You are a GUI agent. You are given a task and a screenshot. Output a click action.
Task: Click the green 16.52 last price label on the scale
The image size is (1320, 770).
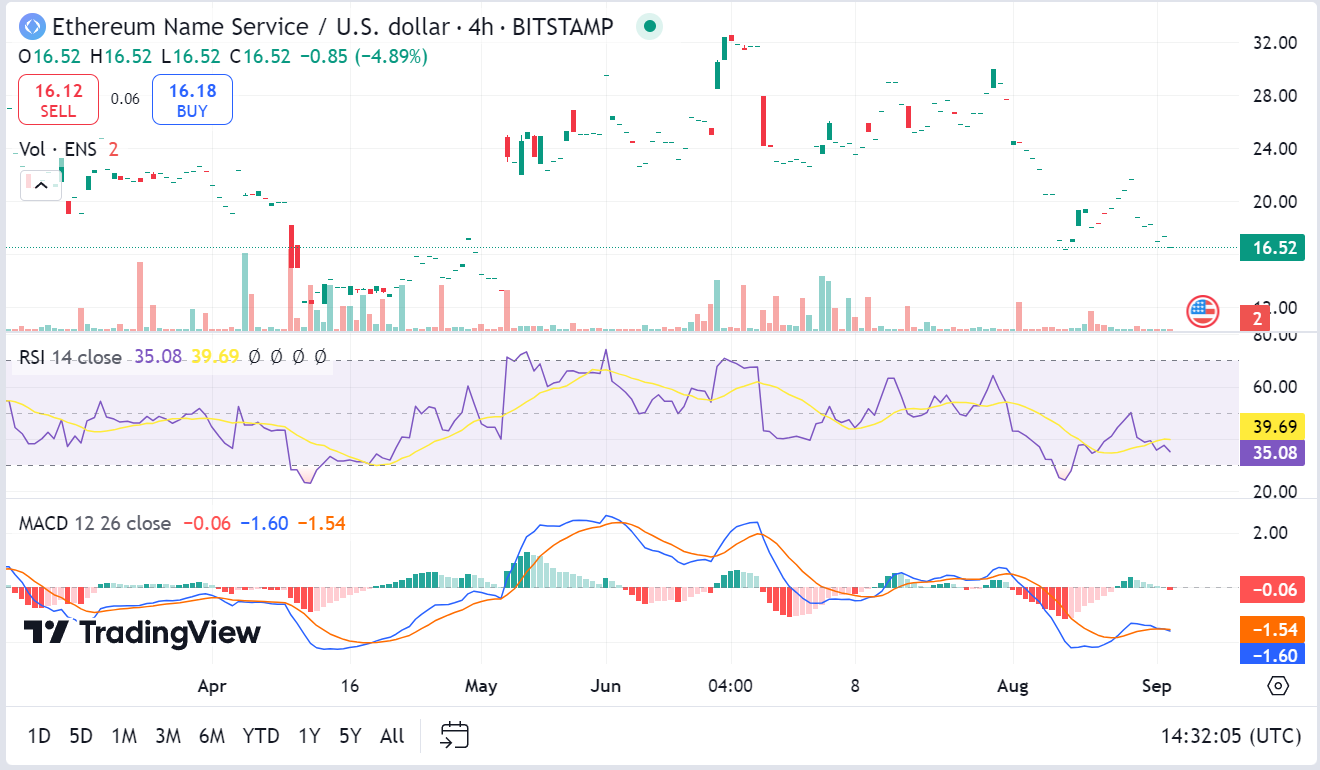pyautogui.click(x=1272, y=245)
